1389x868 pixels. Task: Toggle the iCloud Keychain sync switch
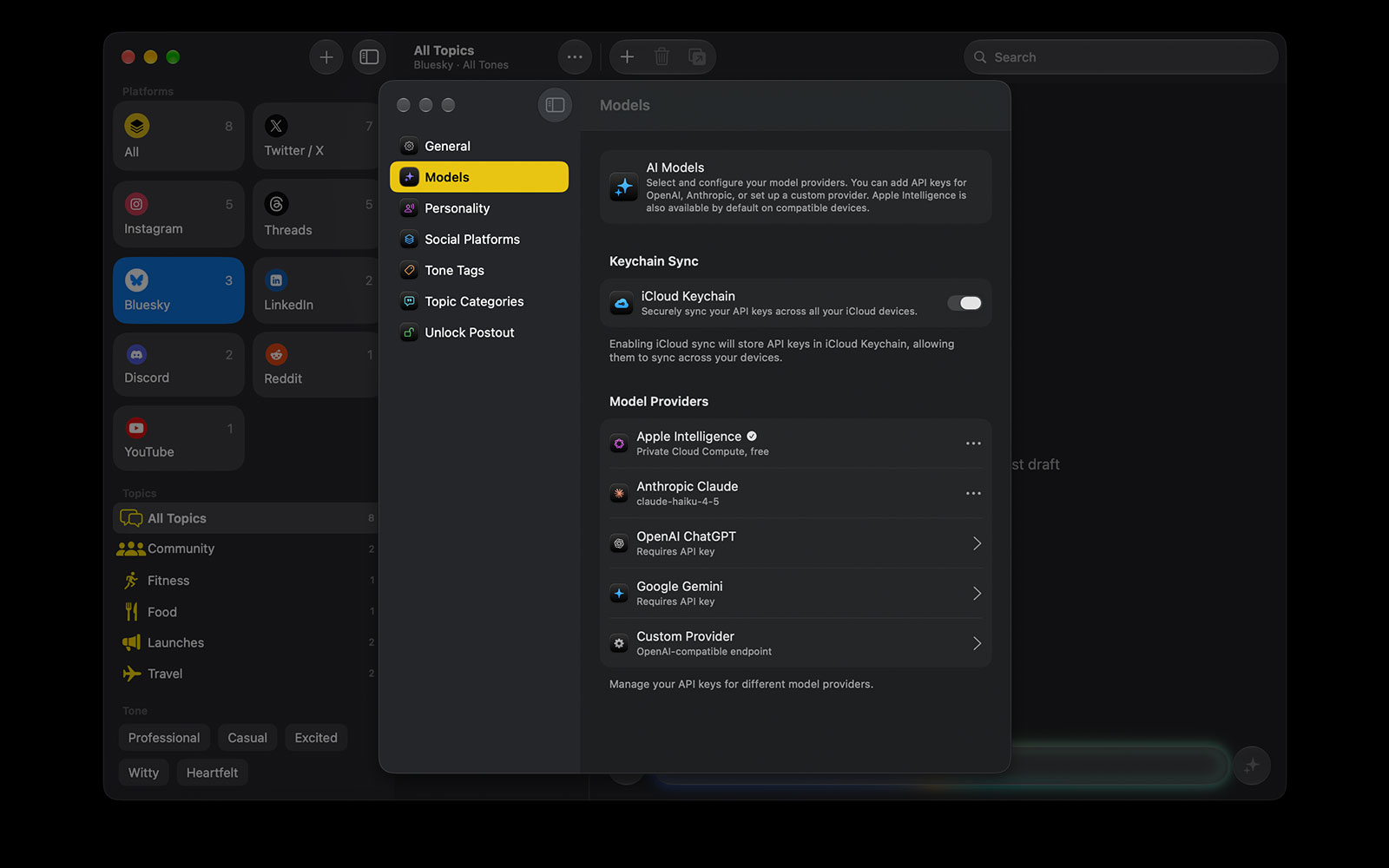pos(964,303)
